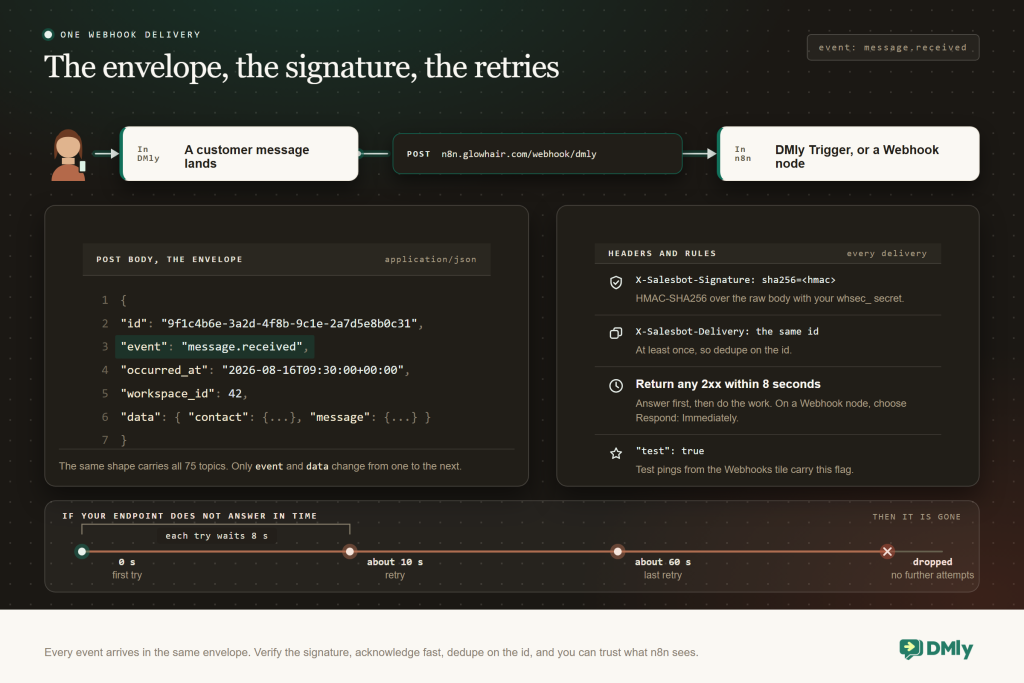Click the about 10 s retry marker
The image size is (1024, 683).
pyautogui.click(x=350, y=552)
